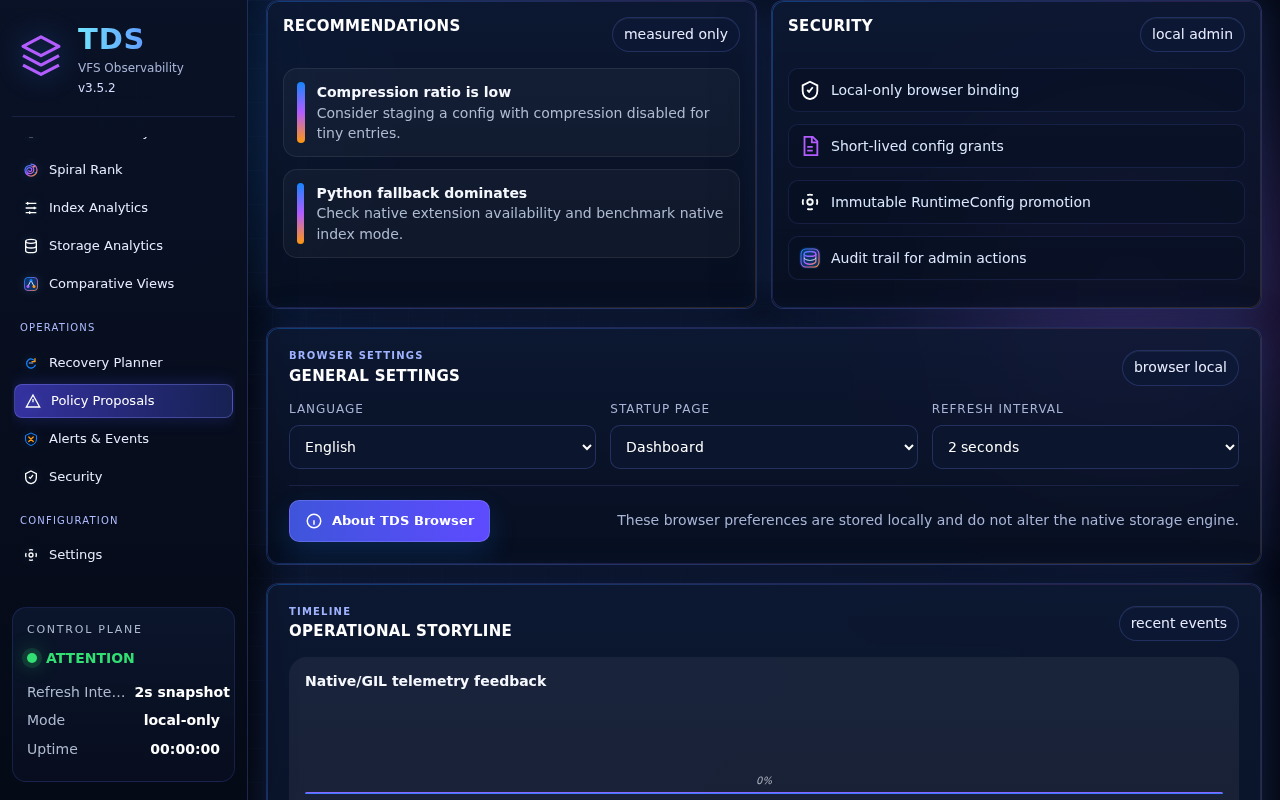Click Immutable RuntimeConfig promotion row

click(1016, 202)
